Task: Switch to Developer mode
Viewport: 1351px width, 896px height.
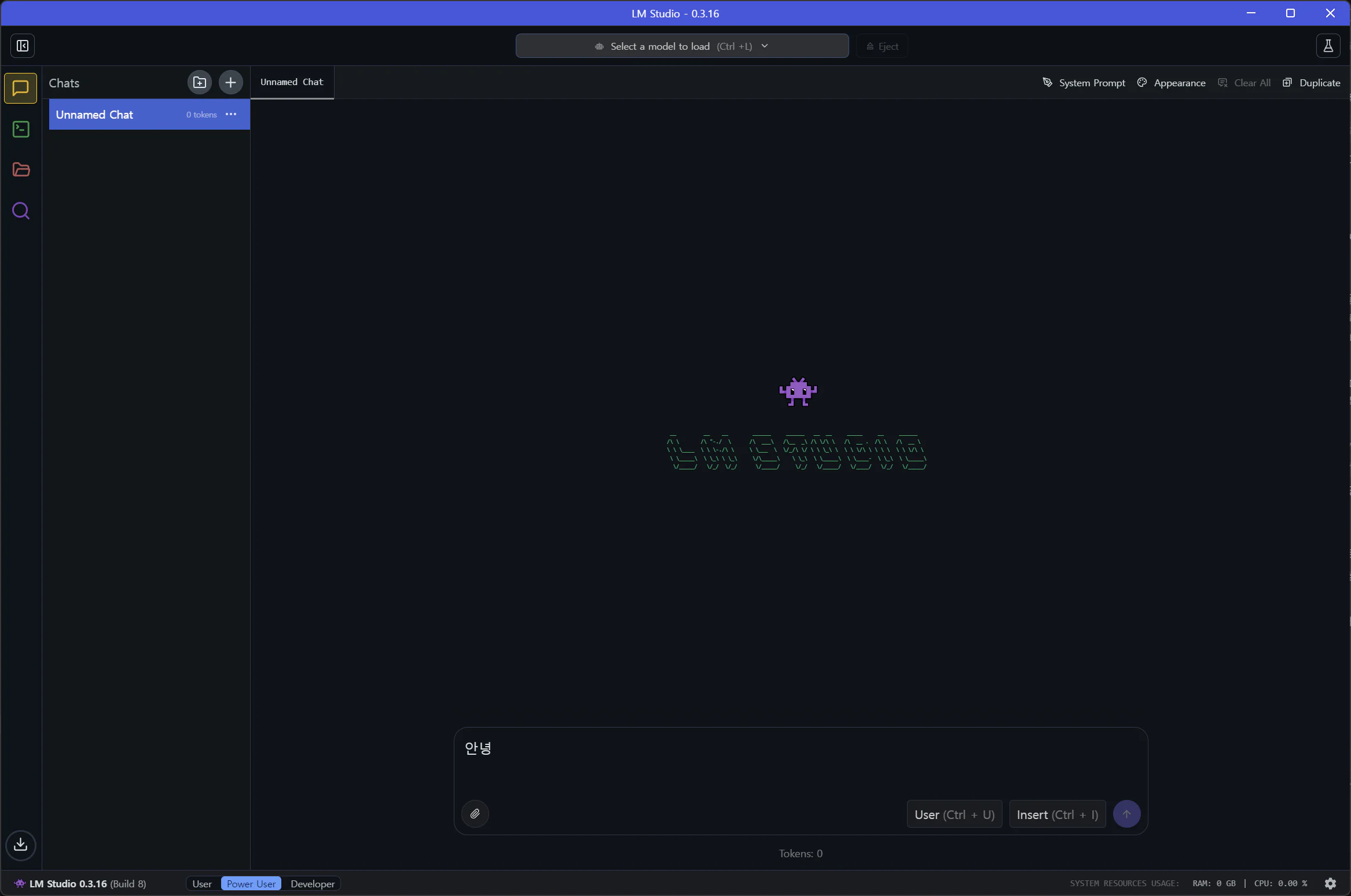Action: pyautogui.click(x=313, y=883)
